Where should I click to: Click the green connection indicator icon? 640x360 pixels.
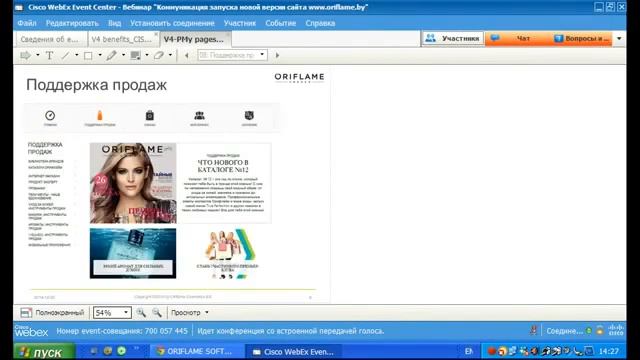(x=589, y=331)
